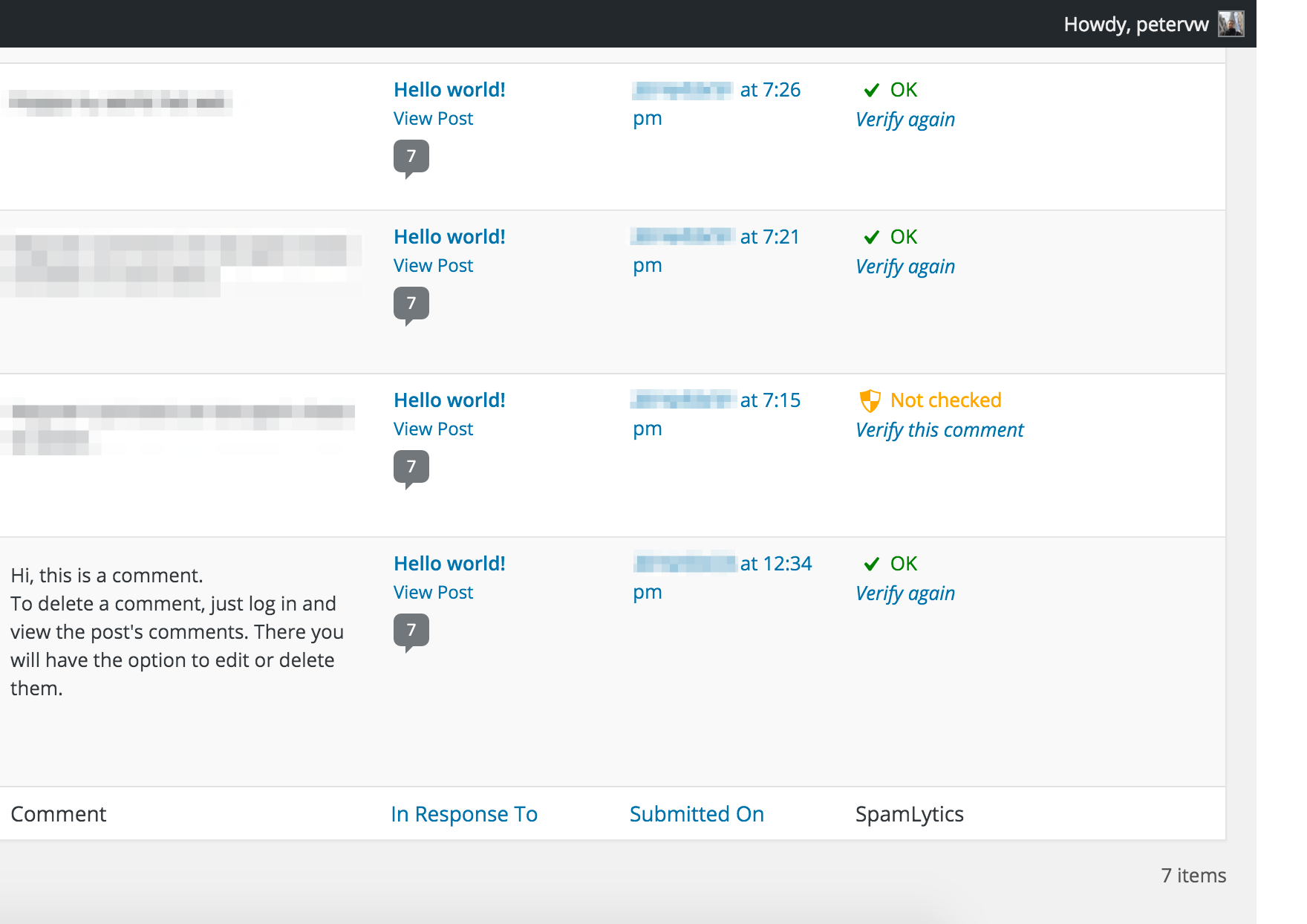
Task: Open the Howdy, peterwv account menu
Action: pos(1153,24)
